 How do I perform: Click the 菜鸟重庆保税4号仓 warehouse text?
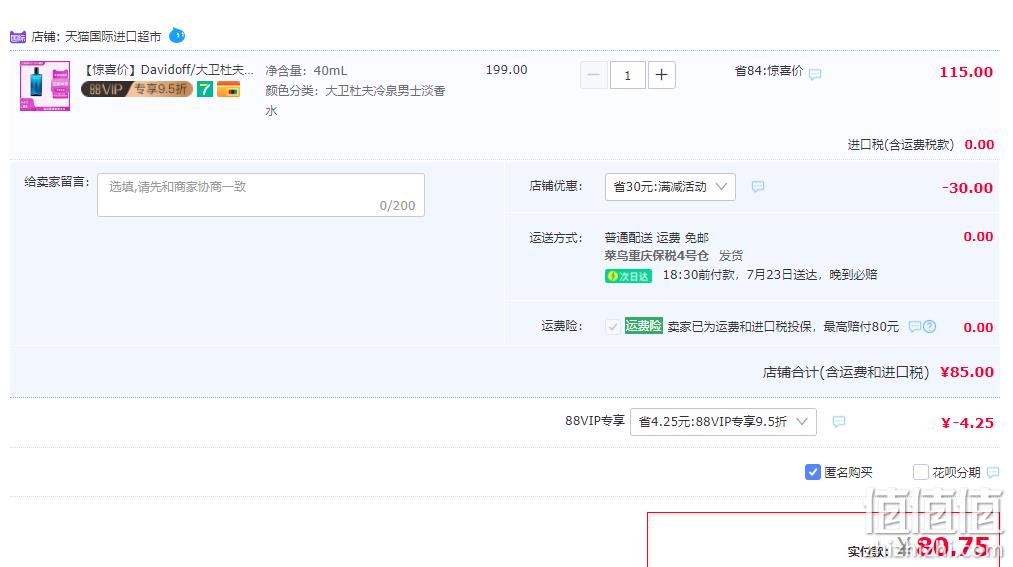(x=656, y=256)
